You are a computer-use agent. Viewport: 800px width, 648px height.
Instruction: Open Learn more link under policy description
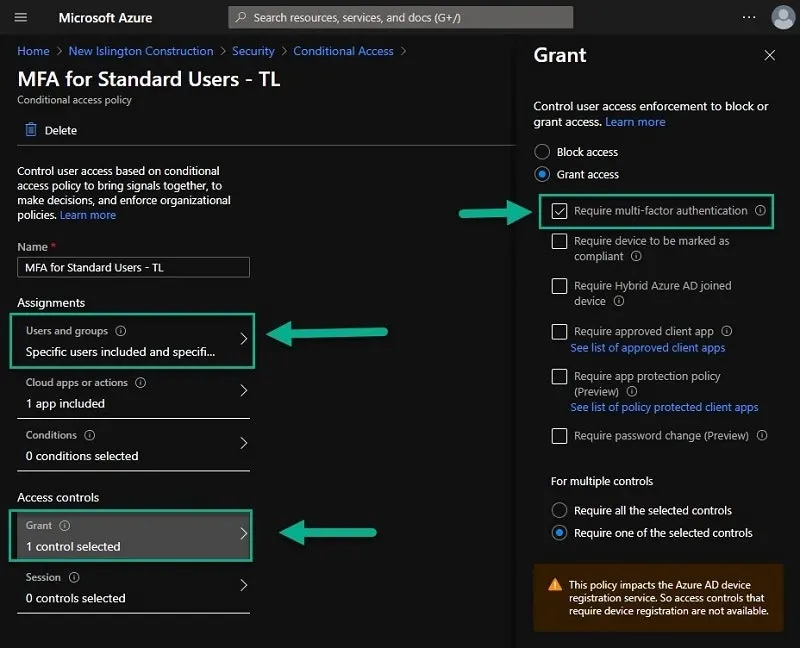tap(88, 215)
